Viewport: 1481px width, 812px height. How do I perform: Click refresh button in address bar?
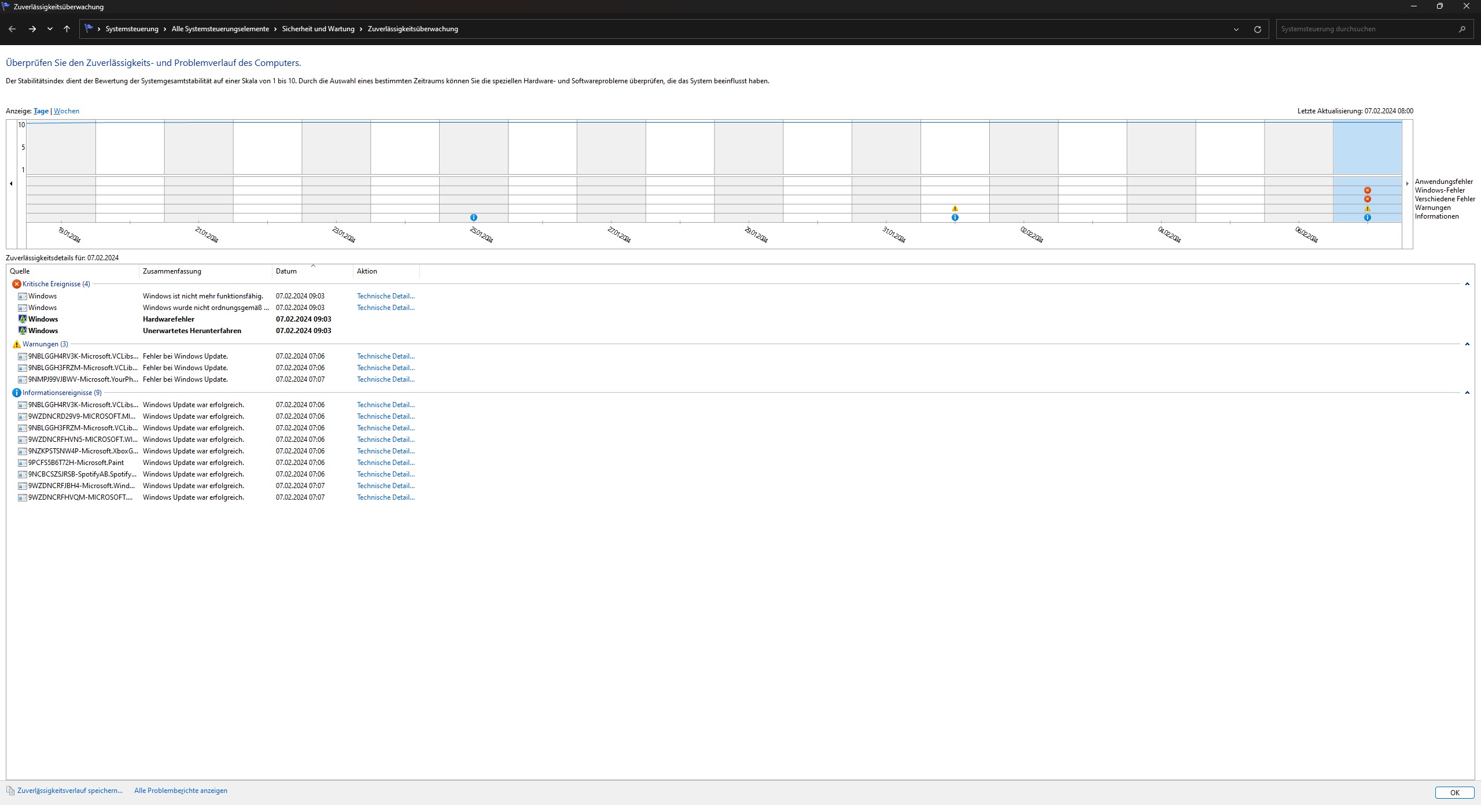point(1257,29)
